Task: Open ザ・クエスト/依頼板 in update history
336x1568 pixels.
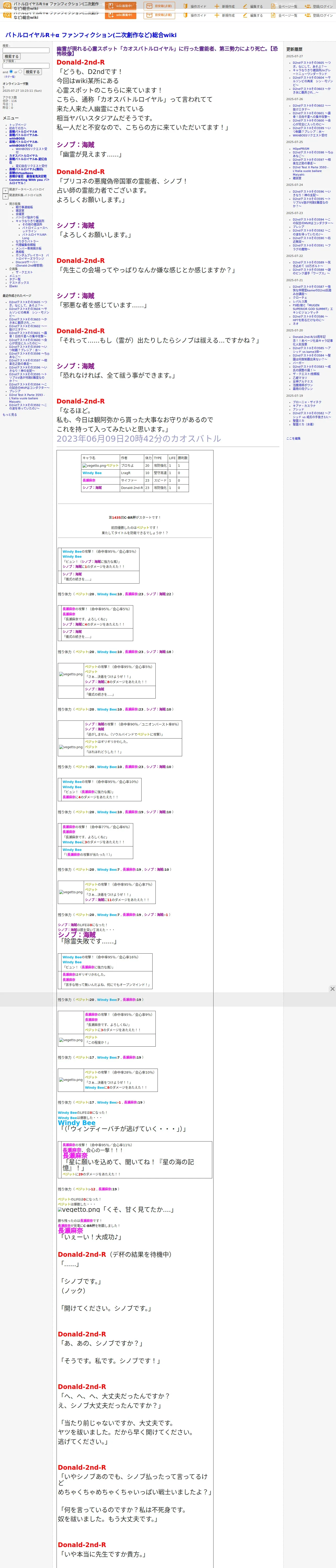Action: coord(306,374)
